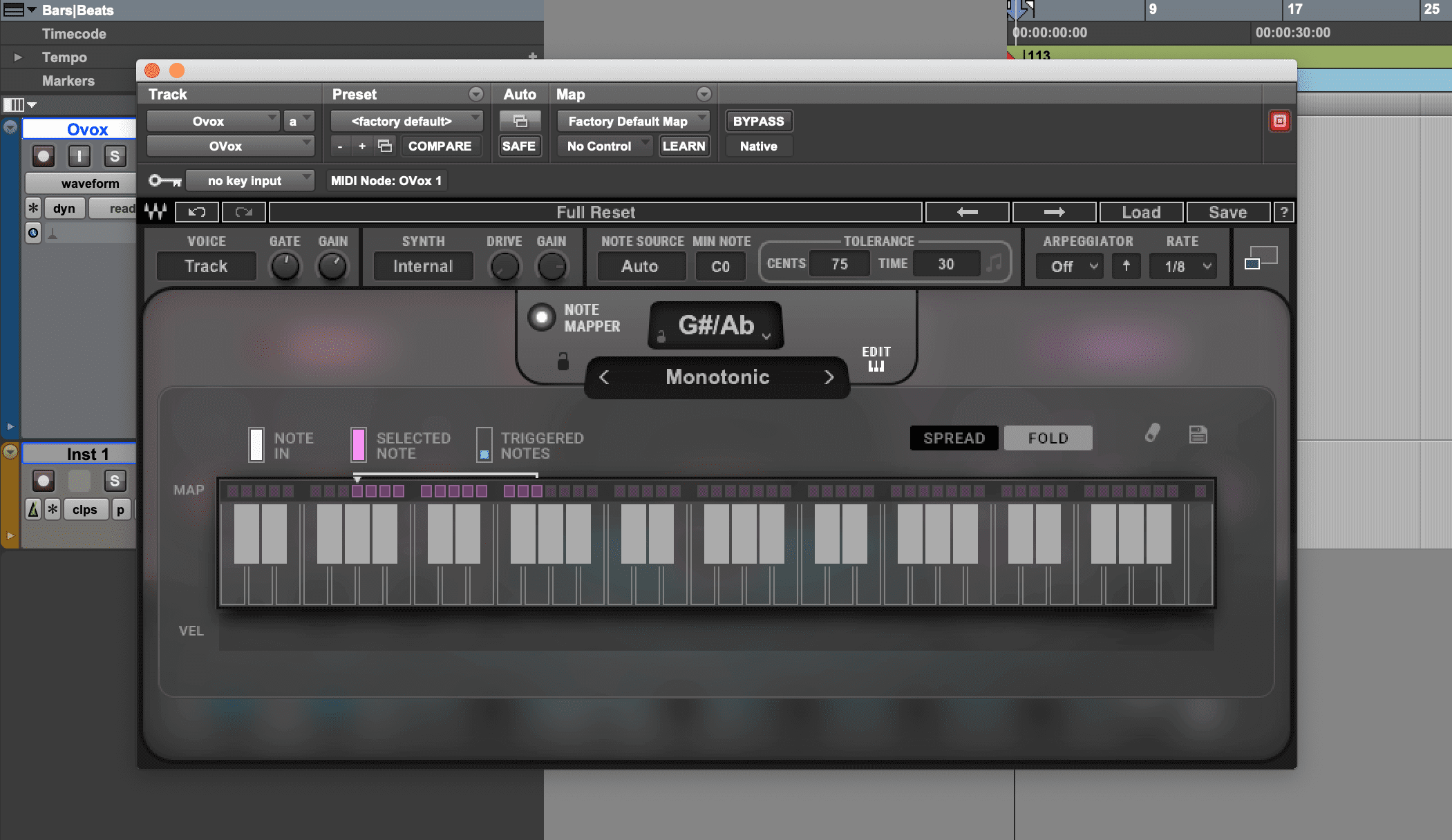
Task: Open Factory Default Map dropdown
Action: [x=633, y=121]
